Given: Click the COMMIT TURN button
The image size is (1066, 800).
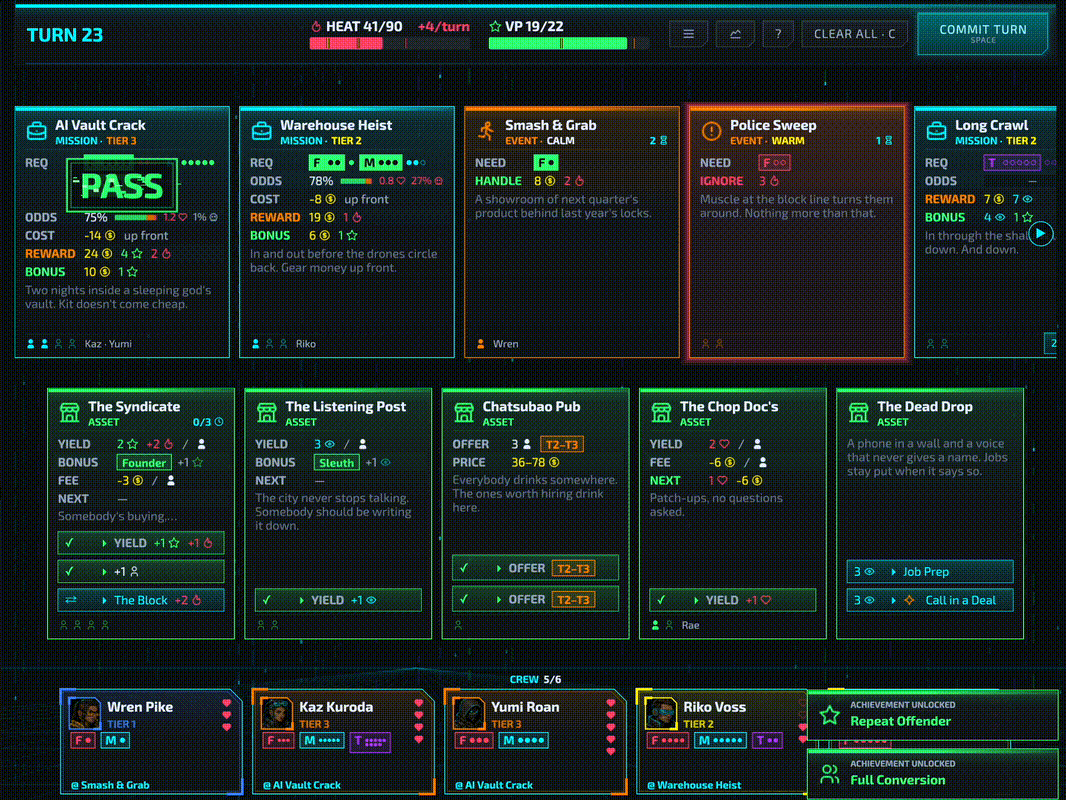Looking at the screenshot, I should [x=982, y=33].
